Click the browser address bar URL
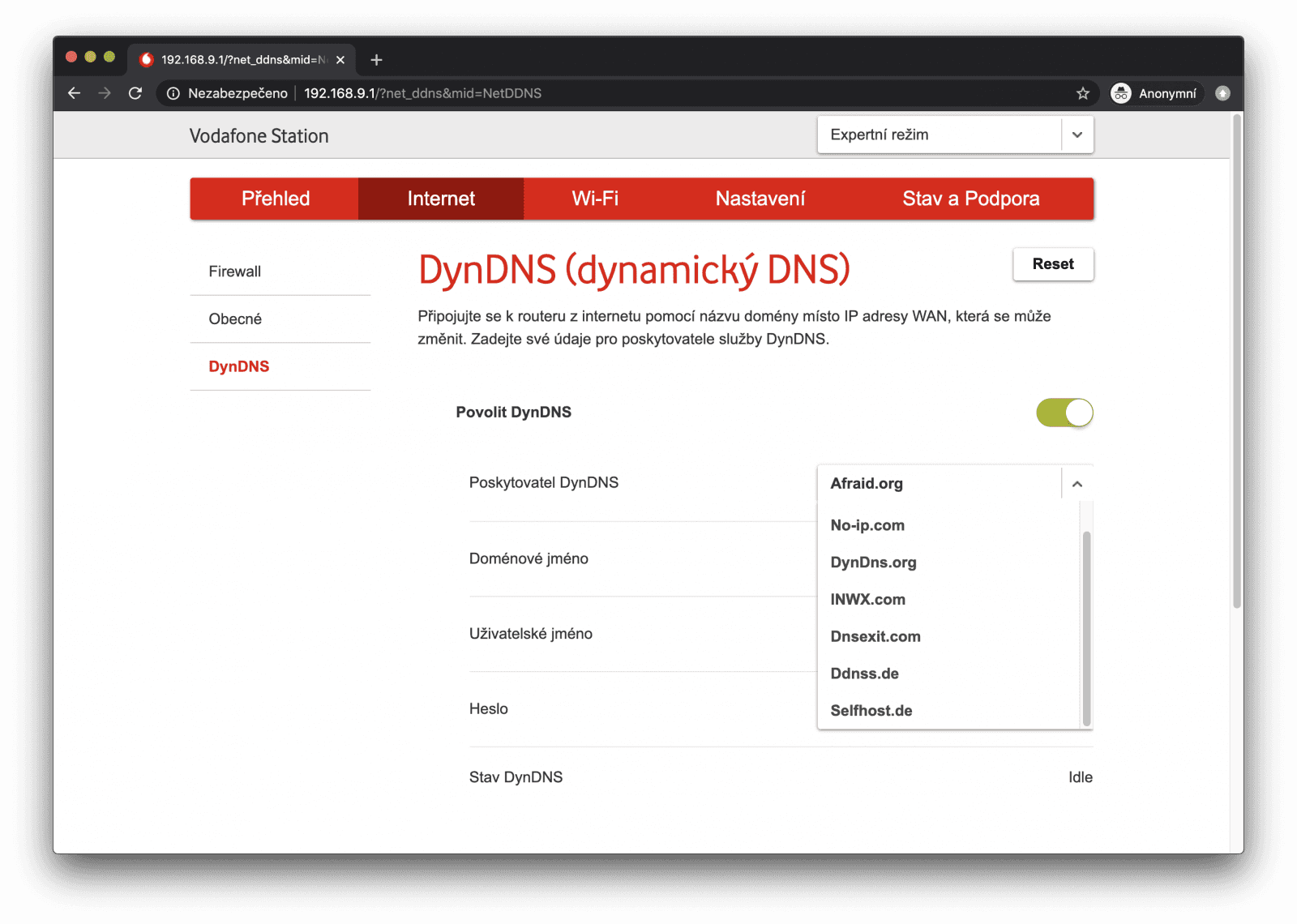 (422, 93)
